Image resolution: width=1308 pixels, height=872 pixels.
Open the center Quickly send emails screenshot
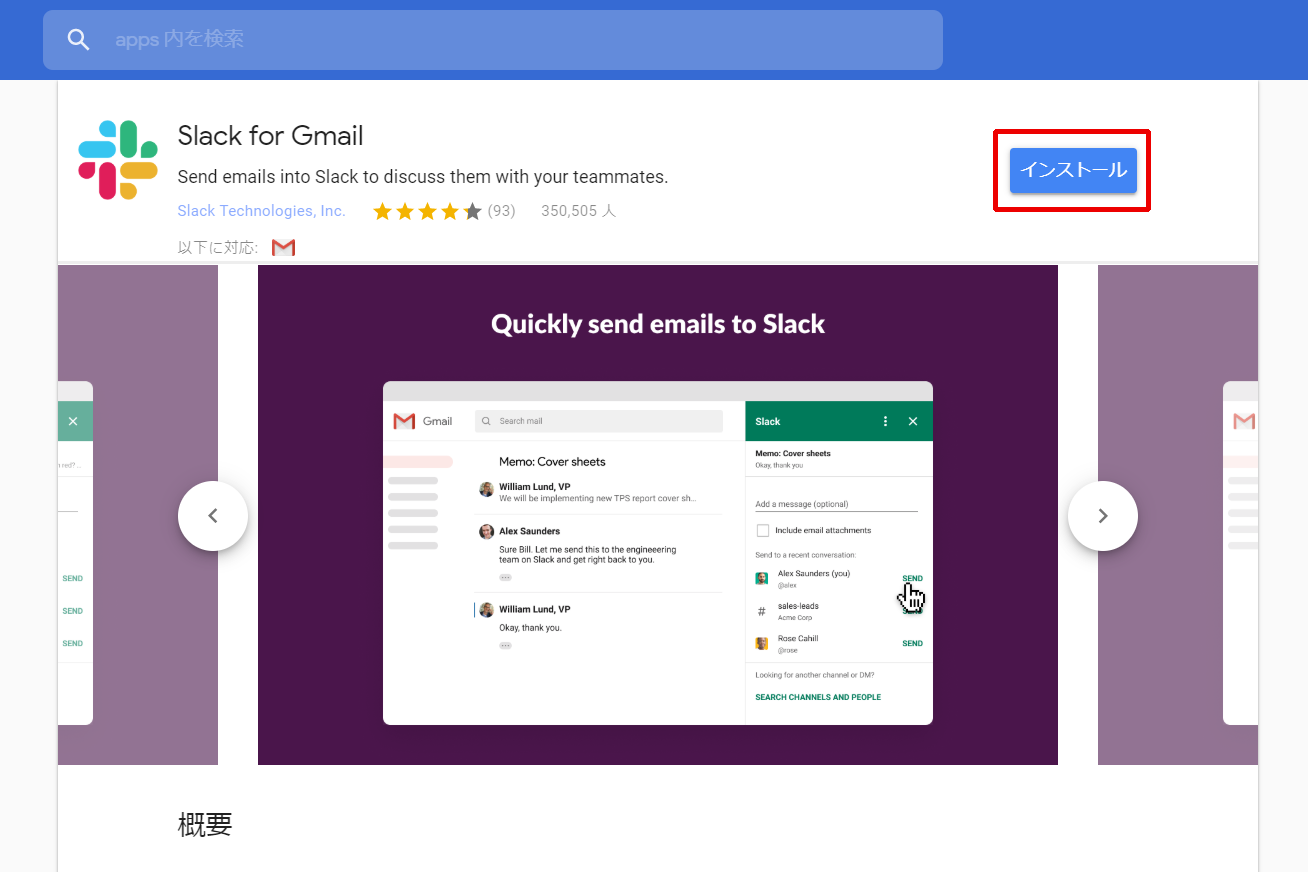(x=658, y=515)
